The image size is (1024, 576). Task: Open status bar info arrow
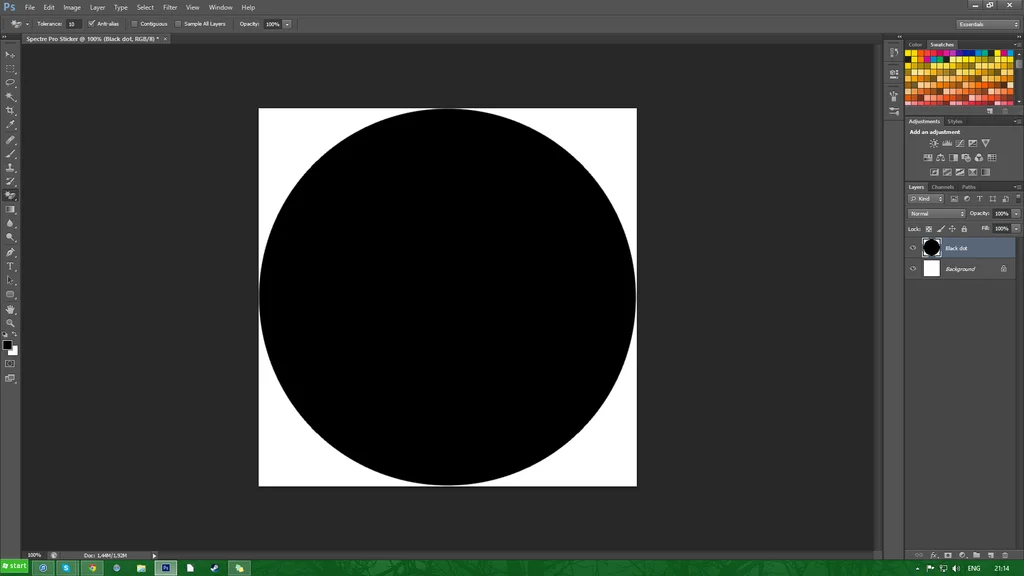click(x=154, y=556)
